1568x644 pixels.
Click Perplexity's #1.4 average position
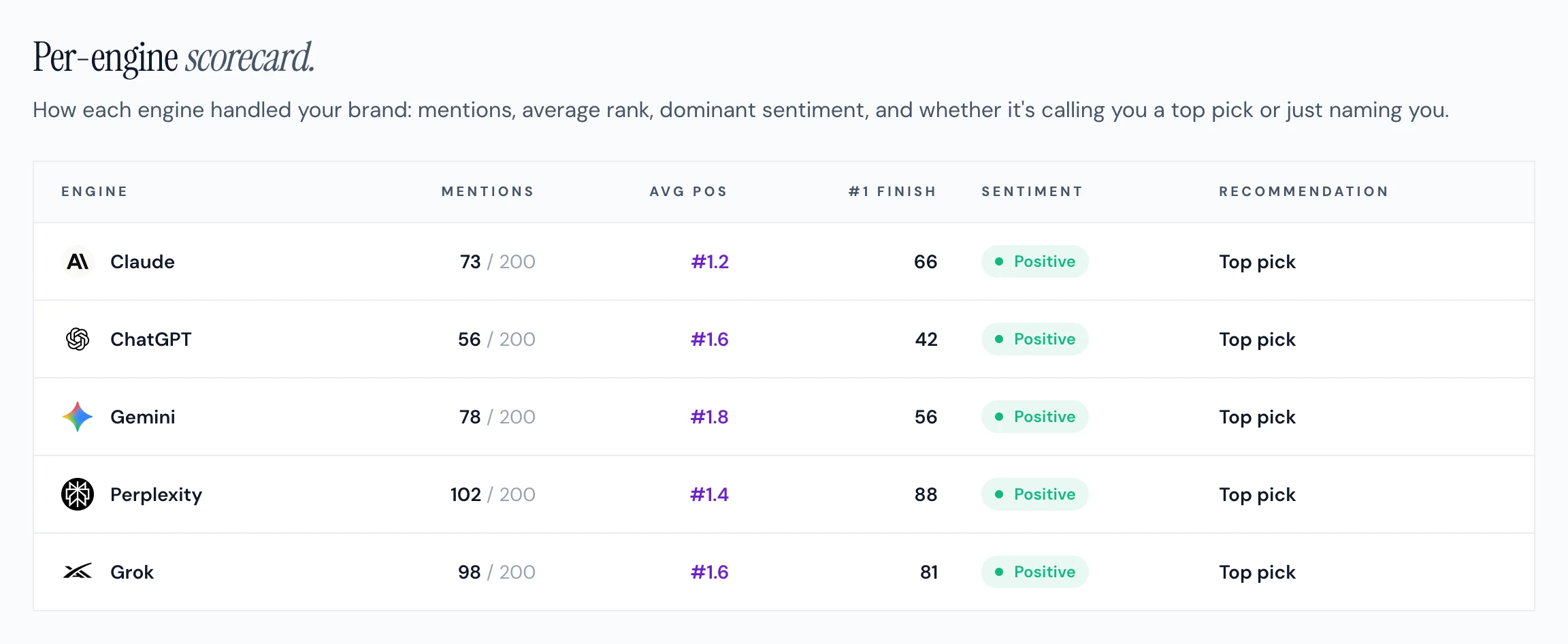click(710, 494)
